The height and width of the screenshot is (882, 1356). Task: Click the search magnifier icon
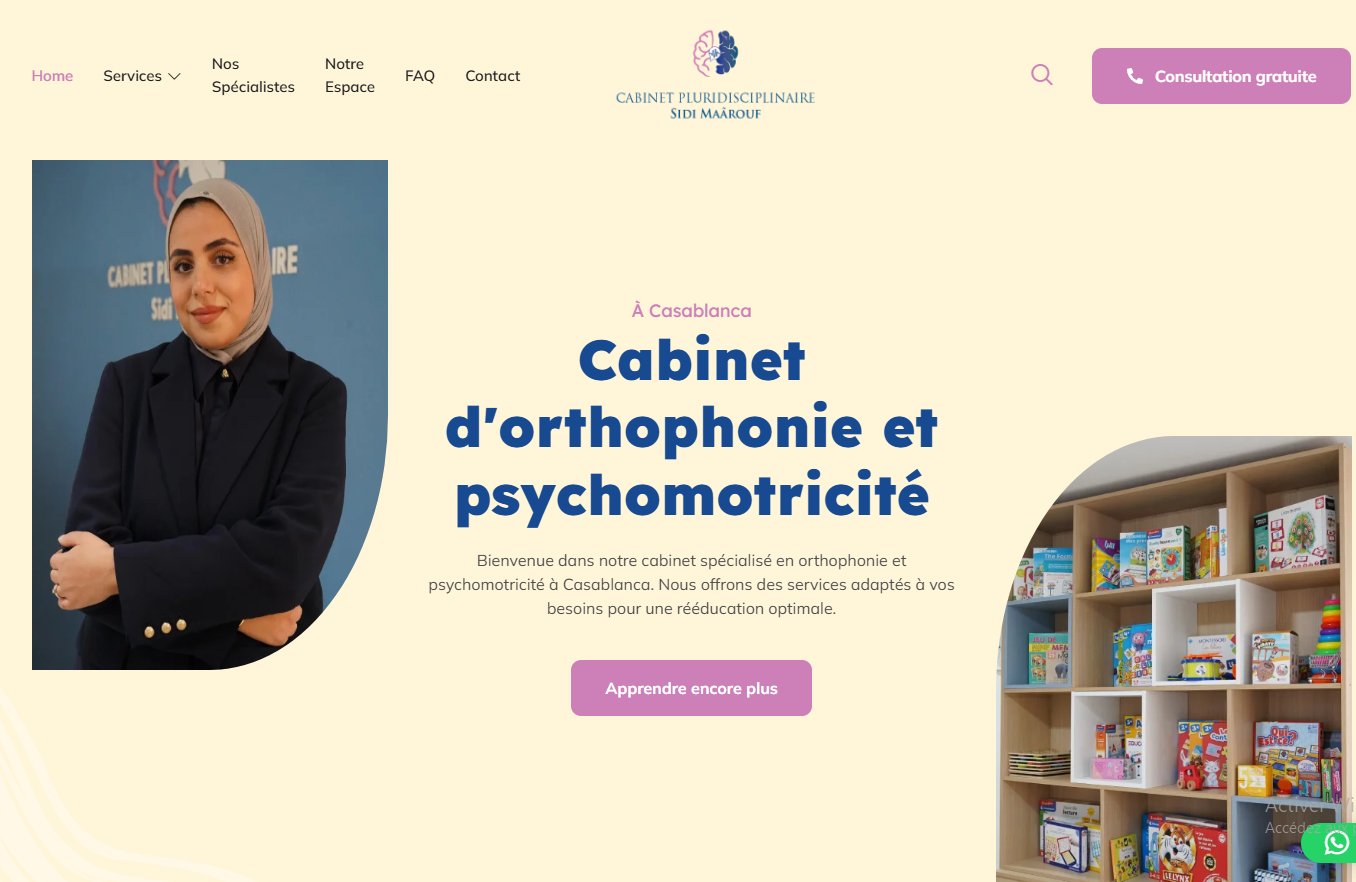coord(1041,75)
